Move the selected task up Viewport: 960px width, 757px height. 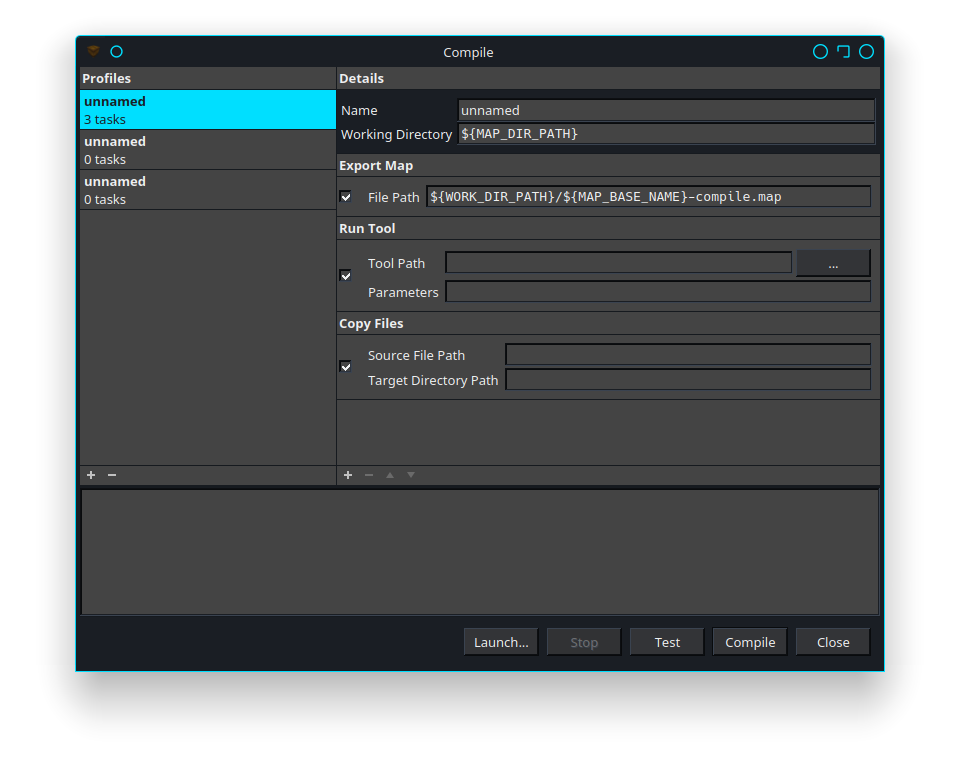coord(389,475)
